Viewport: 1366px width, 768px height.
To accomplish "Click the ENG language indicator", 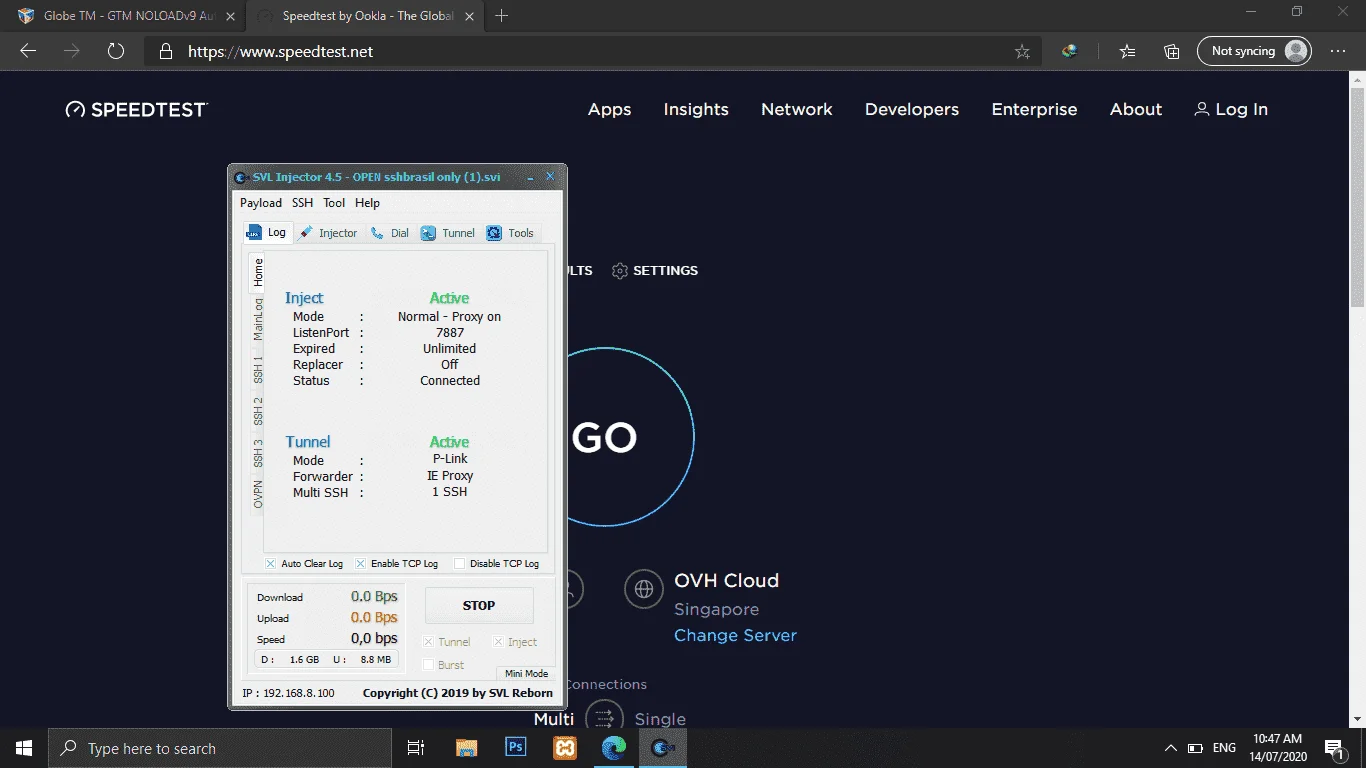I will coord(1224,748).
